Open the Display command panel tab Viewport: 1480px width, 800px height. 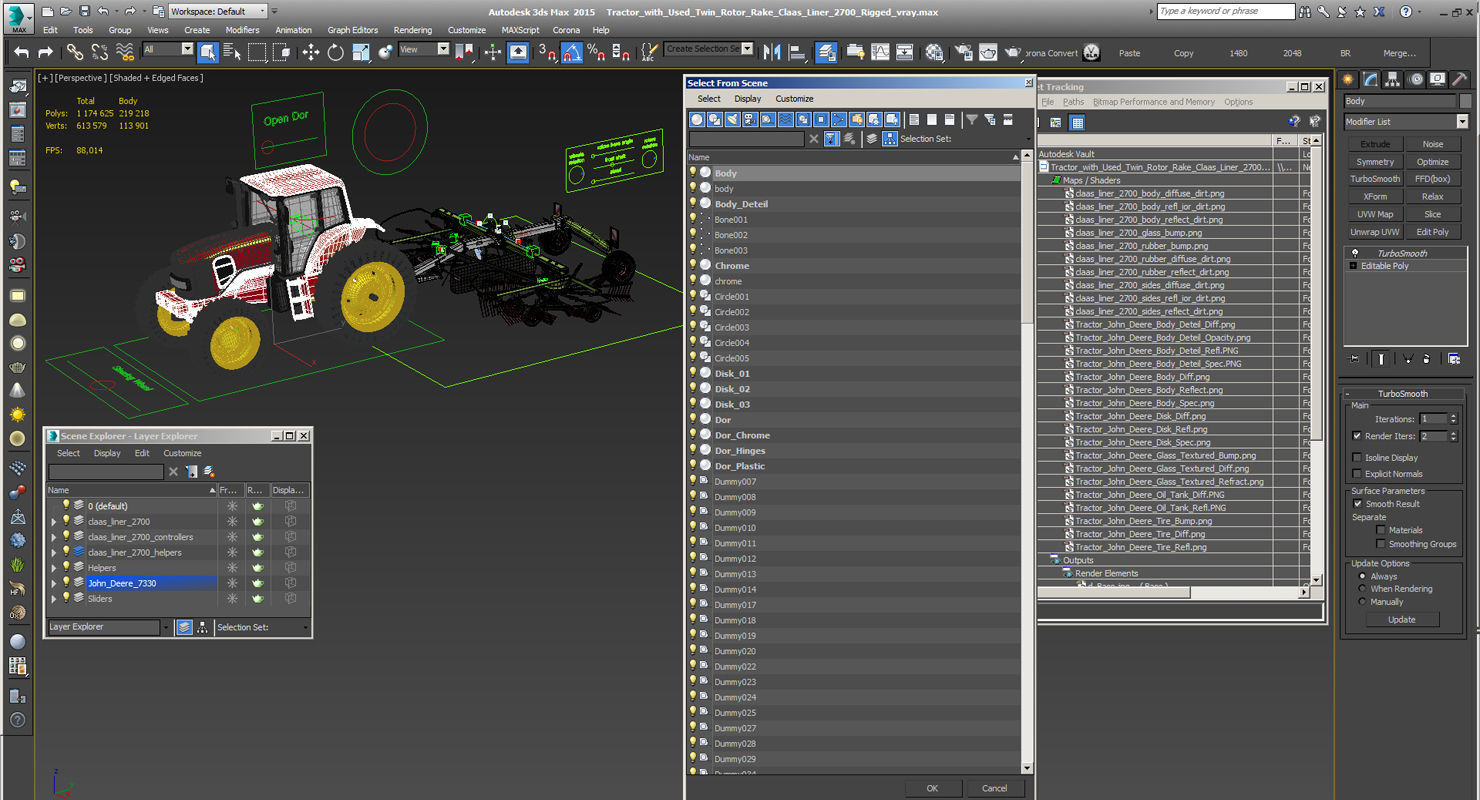[1437, 80]
